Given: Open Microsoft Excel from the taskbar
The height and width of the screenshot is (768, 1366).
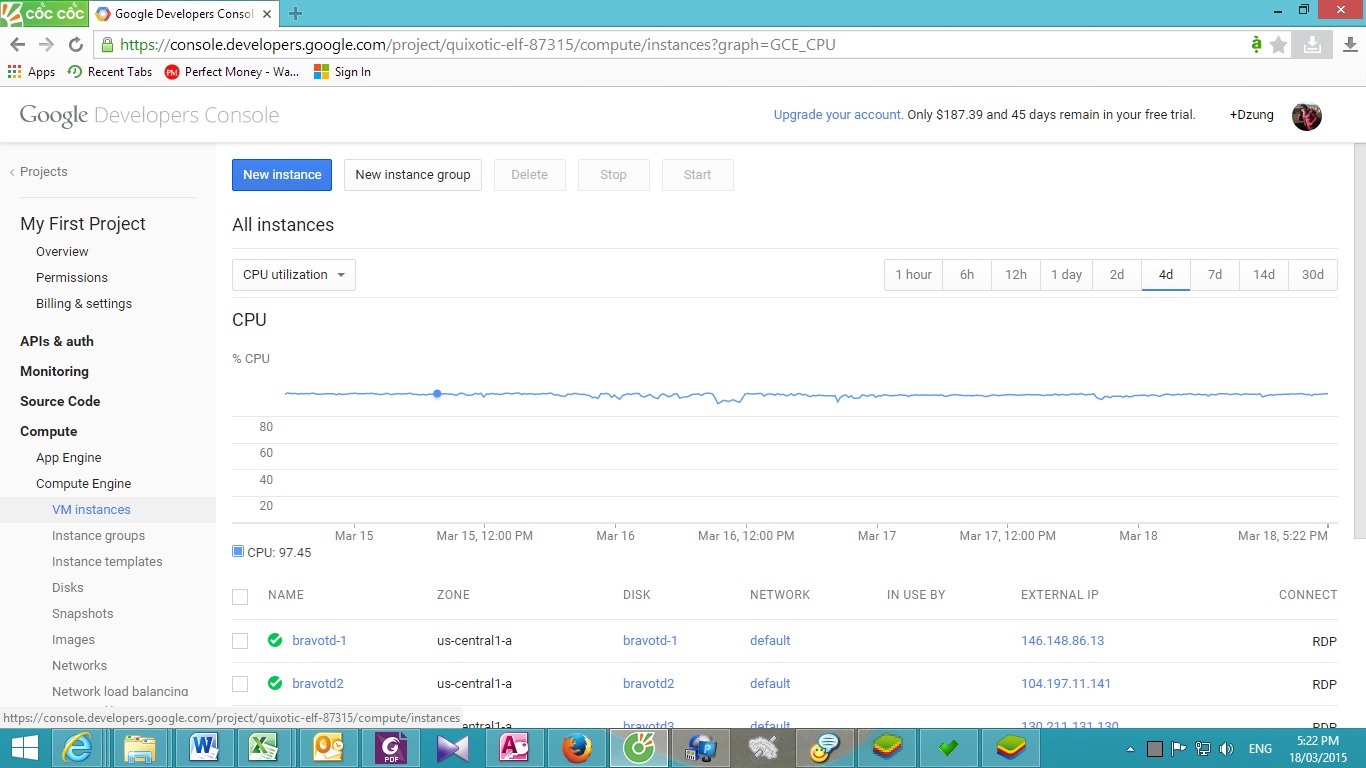Looking at the screenshot, I should tap(264, 748).
